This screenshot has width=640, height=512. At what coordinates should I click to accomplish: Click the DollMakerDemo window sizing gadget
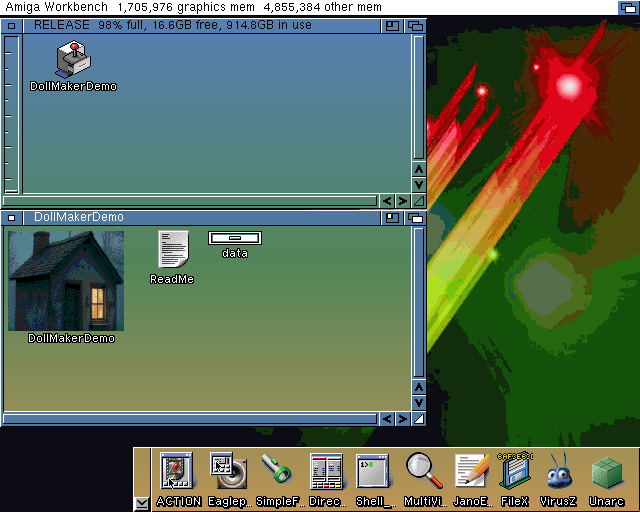pos(419,419)
